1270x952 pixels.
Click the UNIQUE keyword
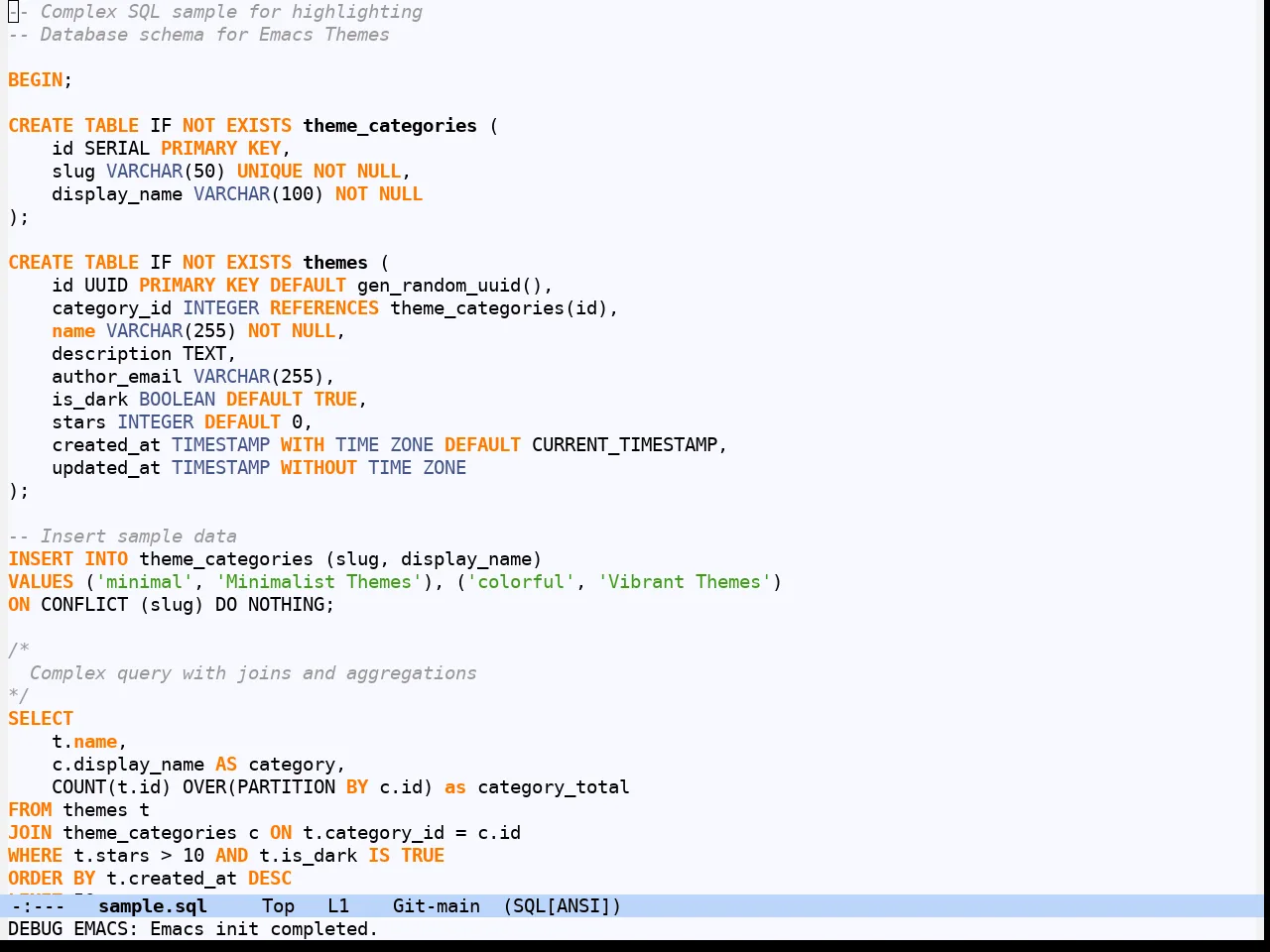tap(269, 171)
